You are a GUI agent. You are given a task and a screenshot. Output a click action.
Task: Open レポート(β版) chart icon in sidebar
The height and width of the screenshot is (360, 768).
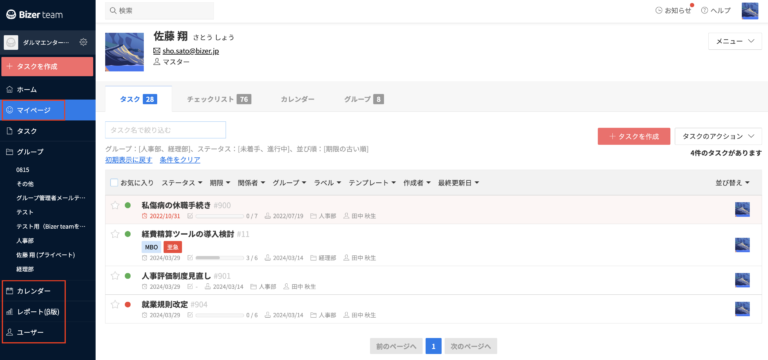click(x=9, y=312)
